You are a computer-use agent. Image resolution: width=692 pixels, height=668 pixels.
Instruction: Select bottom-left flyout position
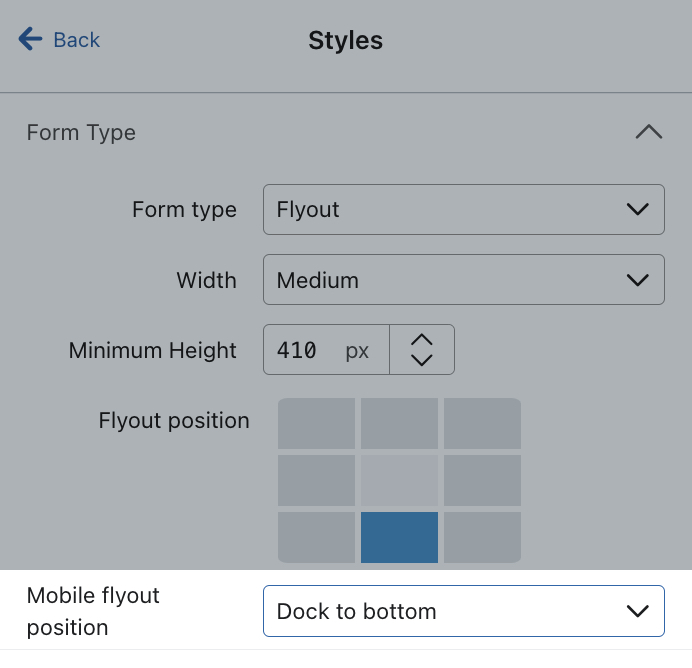tap(316, 537)
